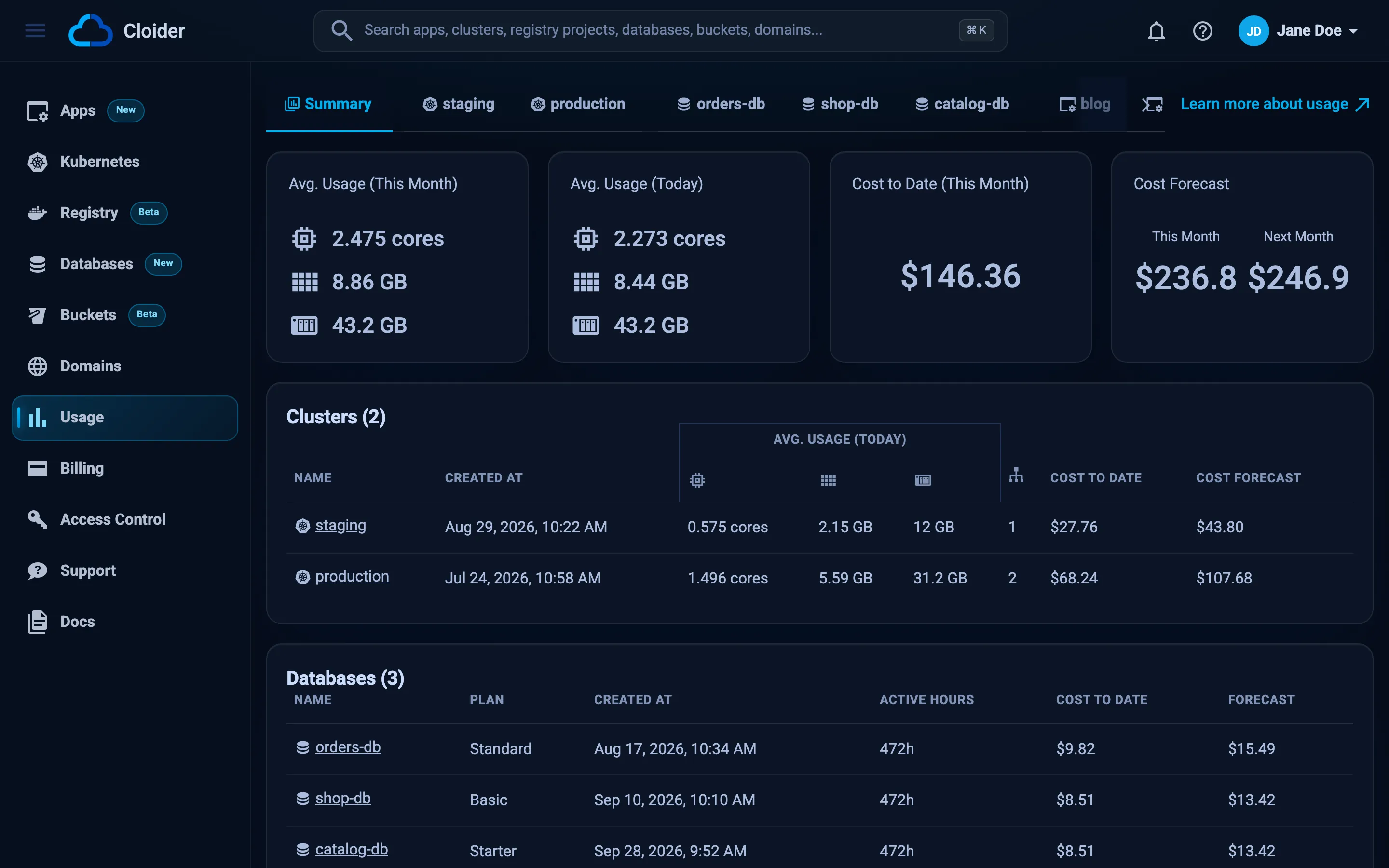Viewport: 1389px width, 868px height.
Task: Click the Standard plan cell for orders-db
Action: pyautogui.click(x=501, y=748)
